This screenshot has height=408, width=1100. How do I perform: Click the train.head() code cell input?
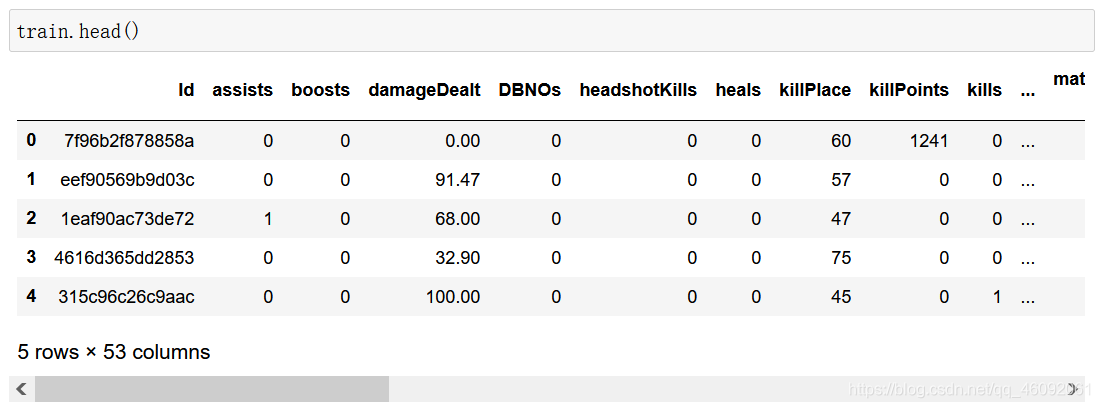coord(549,31)
